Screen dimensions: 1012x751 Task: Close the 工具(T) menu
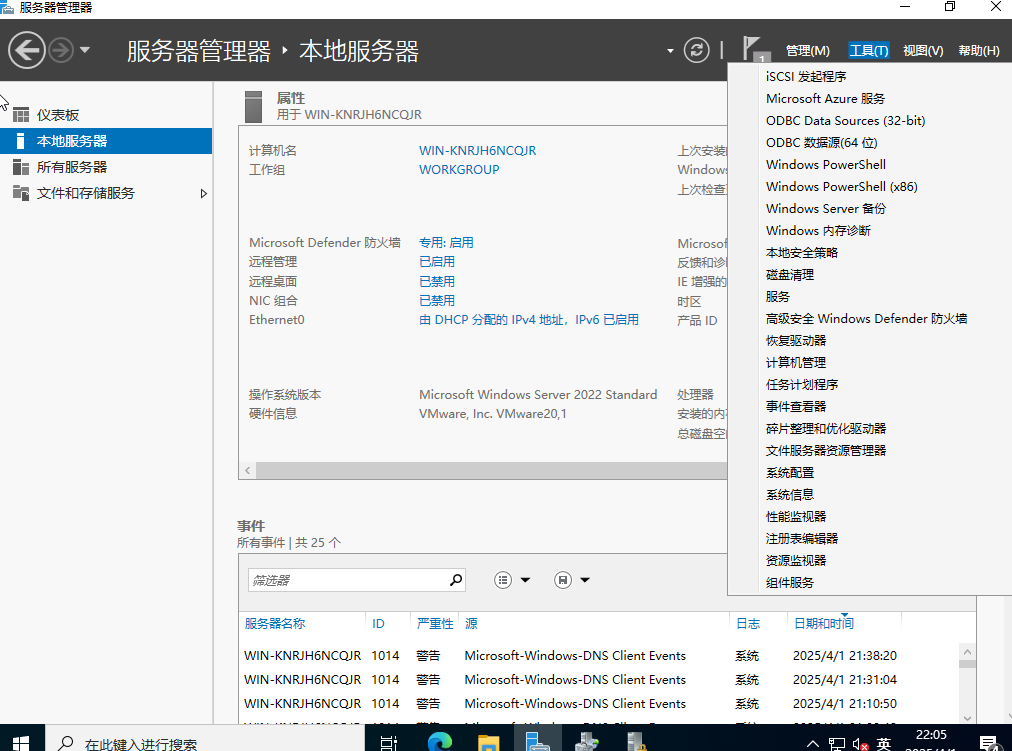point(869,50)
